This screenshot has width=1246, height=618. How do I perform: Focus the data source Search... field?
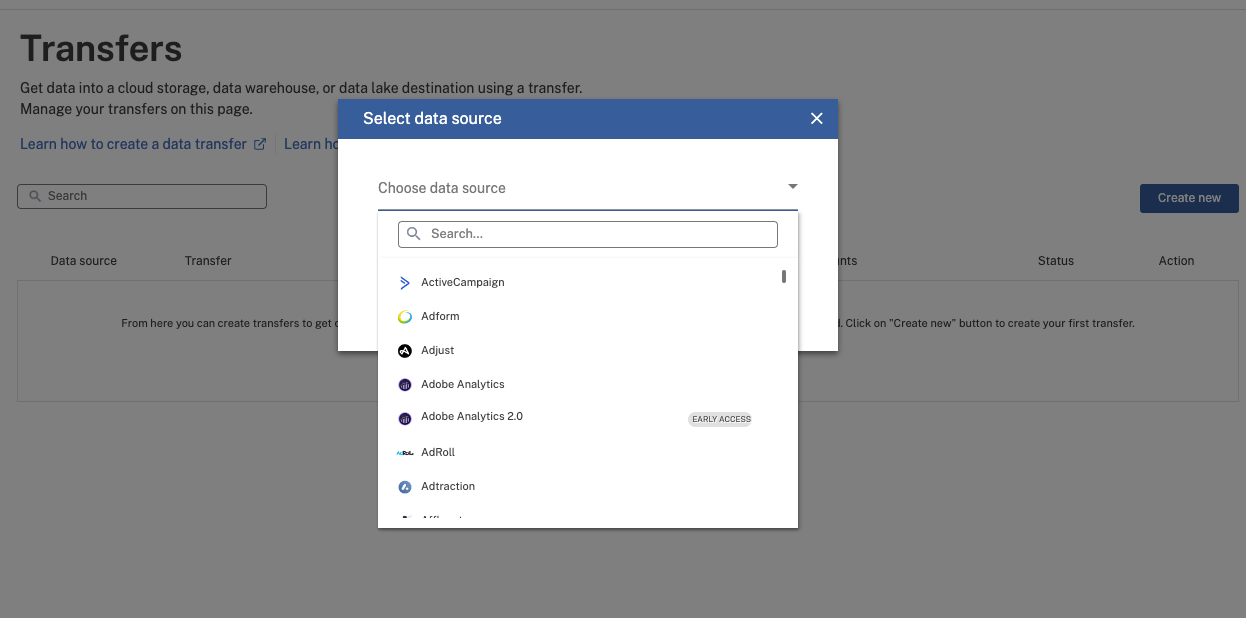600,234
